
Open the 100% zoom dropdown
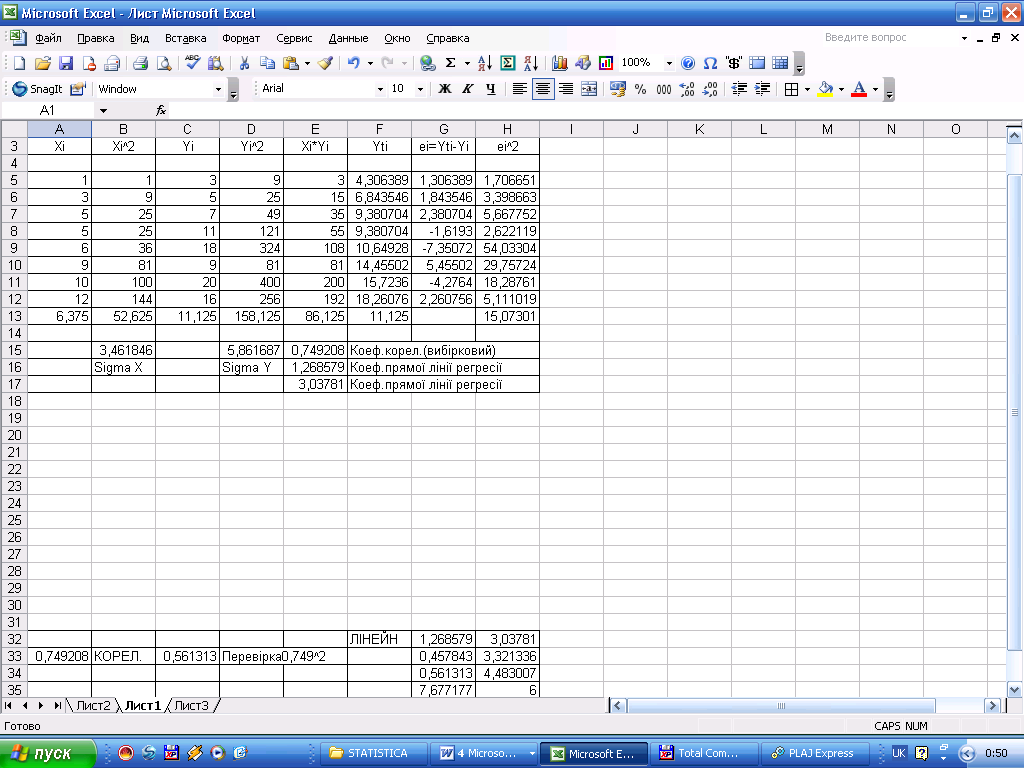669,63
